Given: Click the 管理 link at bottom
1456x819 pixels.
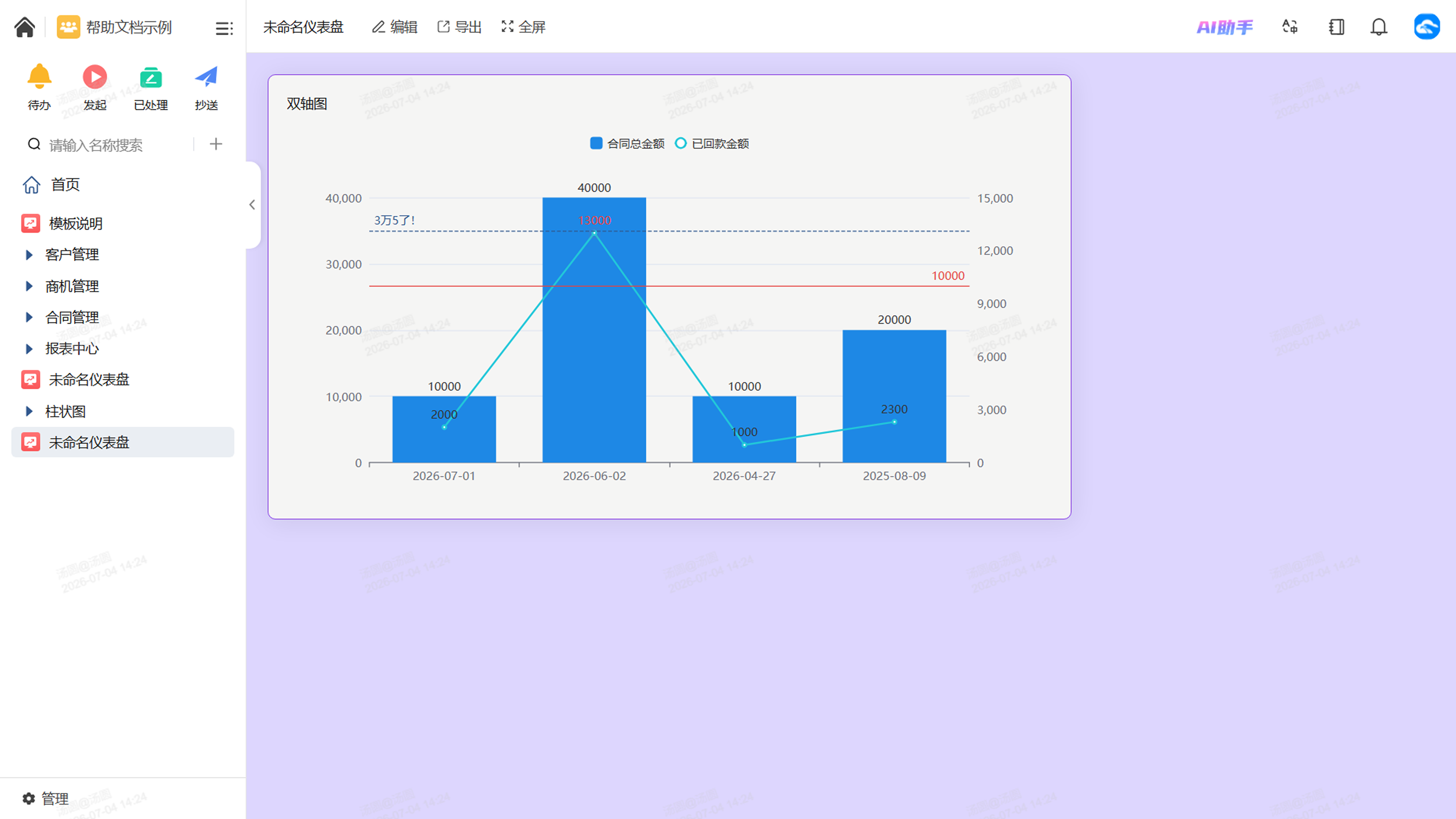Looking at the screenshot, I should click(55, 798).
